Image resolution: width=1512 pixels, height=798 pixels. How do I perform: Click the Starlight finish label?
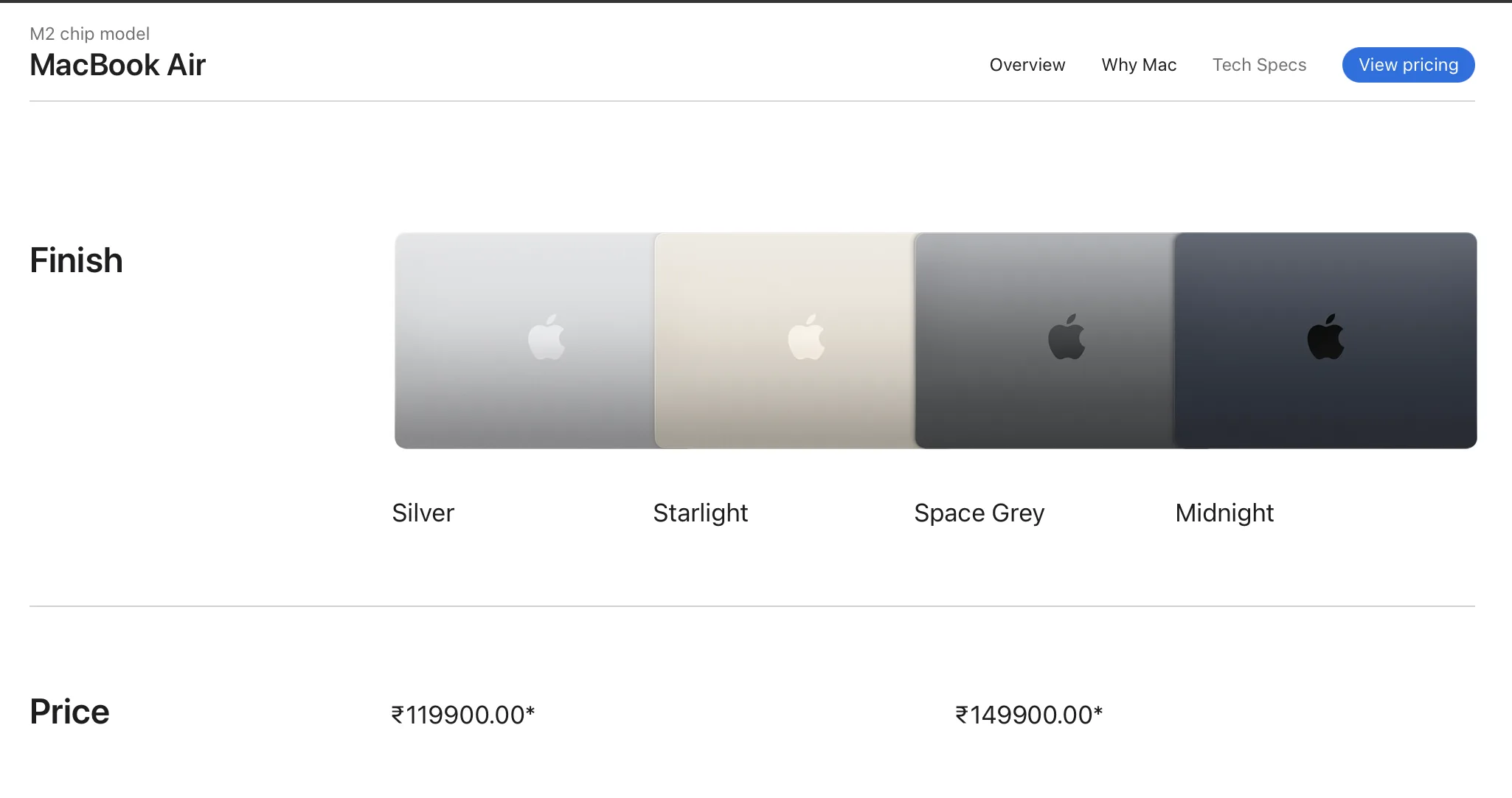[700, 513]
